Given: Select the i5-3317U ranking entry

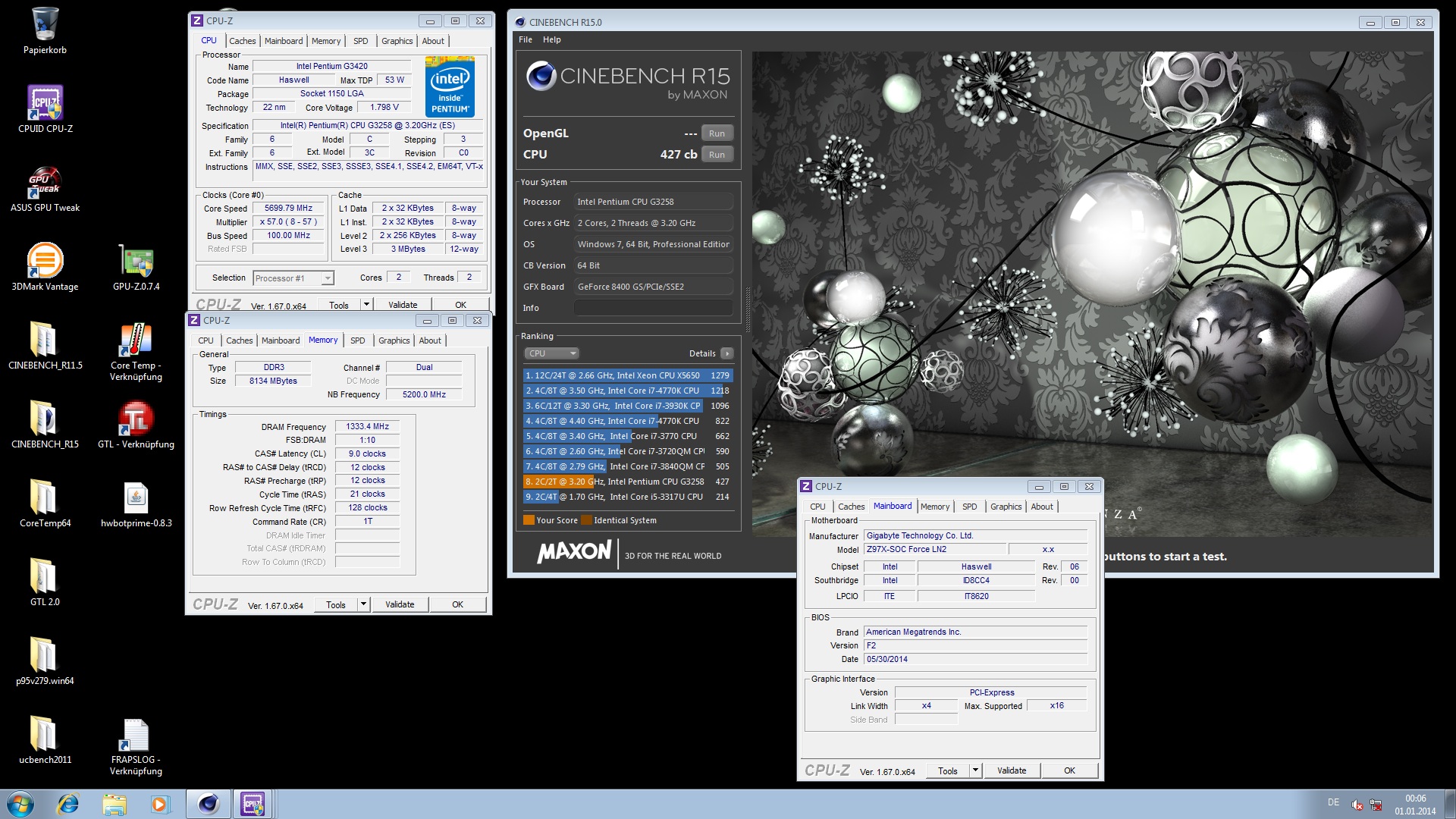Looking at the screenshot, I should coord(627,497).
